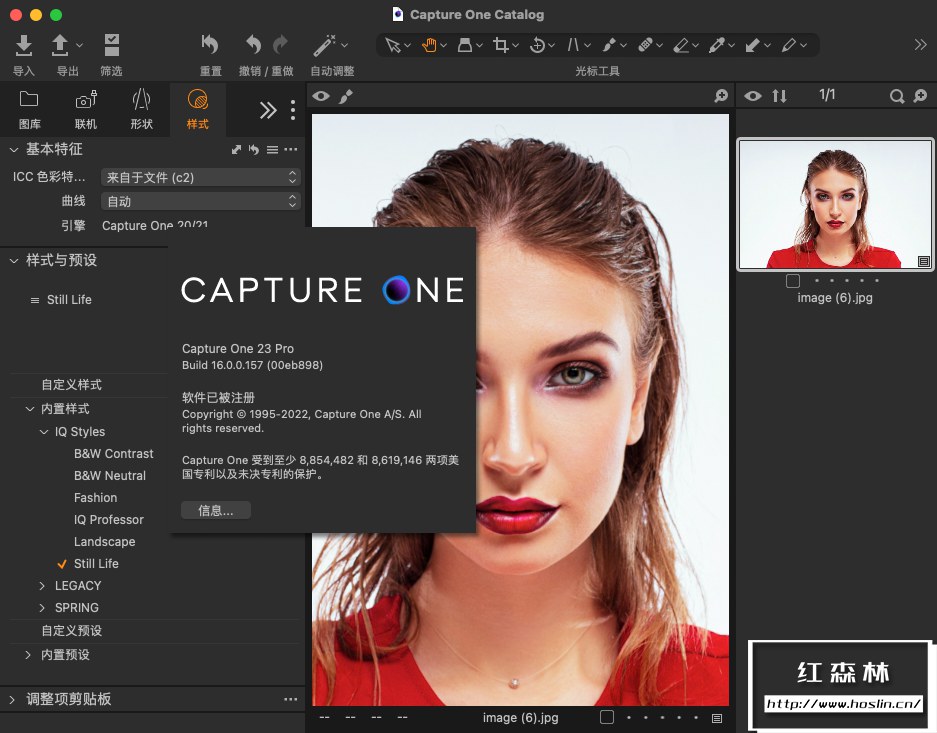Viewport: 937px width, 733px height.
Task: Toggle the color tag checkbox below viewer
Action: click(606, 717)
